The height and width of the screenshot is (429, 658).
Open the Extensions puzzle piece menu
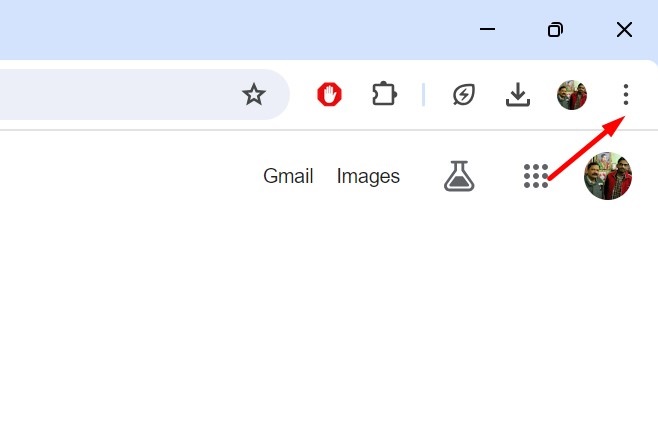(384, 95)
